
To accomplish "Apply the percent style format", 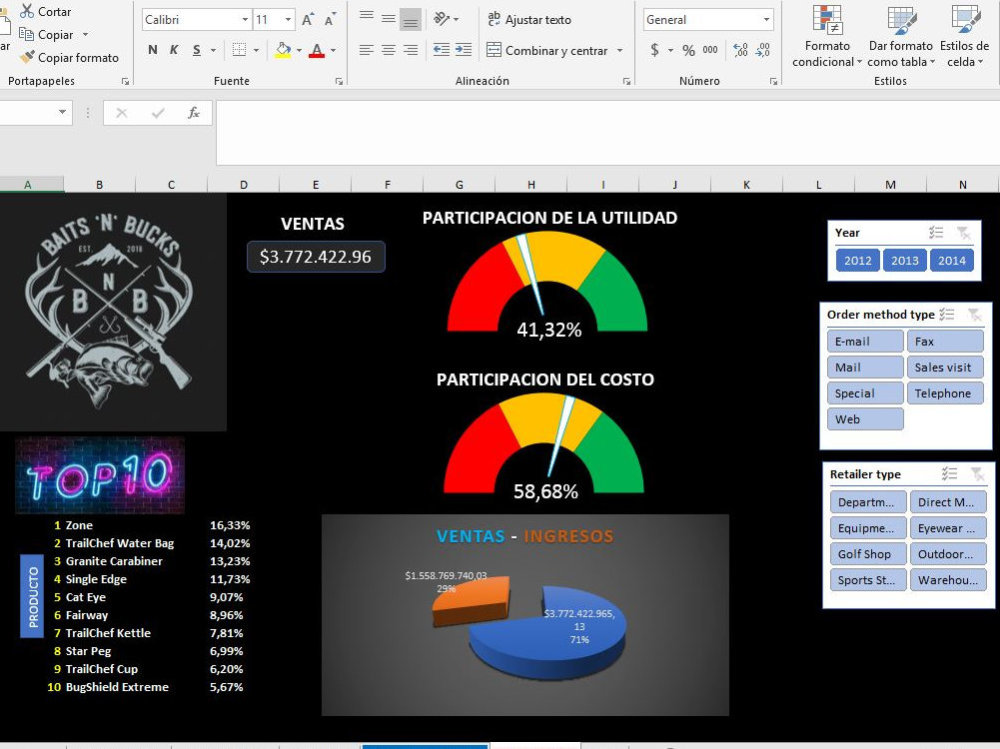I will coord(689,50).
